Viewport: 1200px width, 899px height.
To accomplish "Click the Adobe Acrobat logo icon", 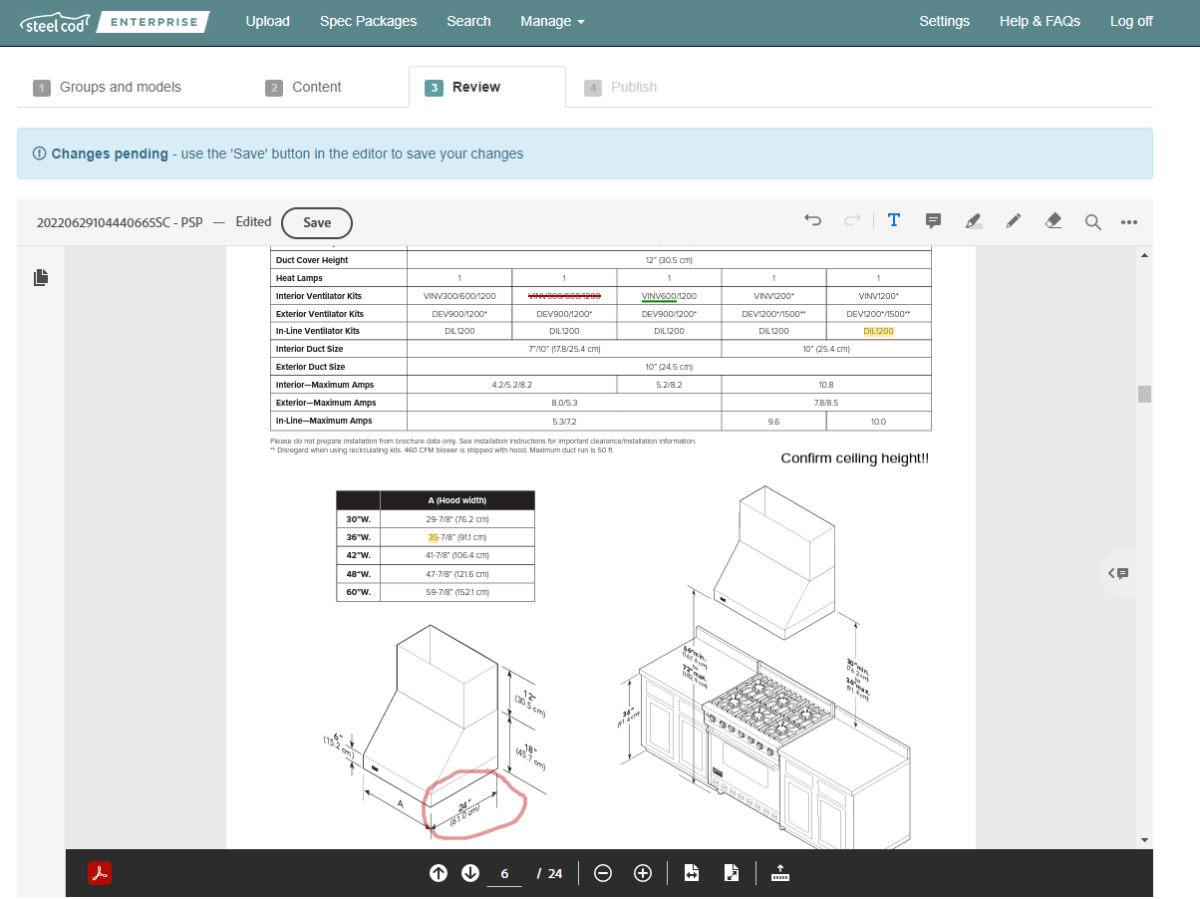I will [99, 873].
